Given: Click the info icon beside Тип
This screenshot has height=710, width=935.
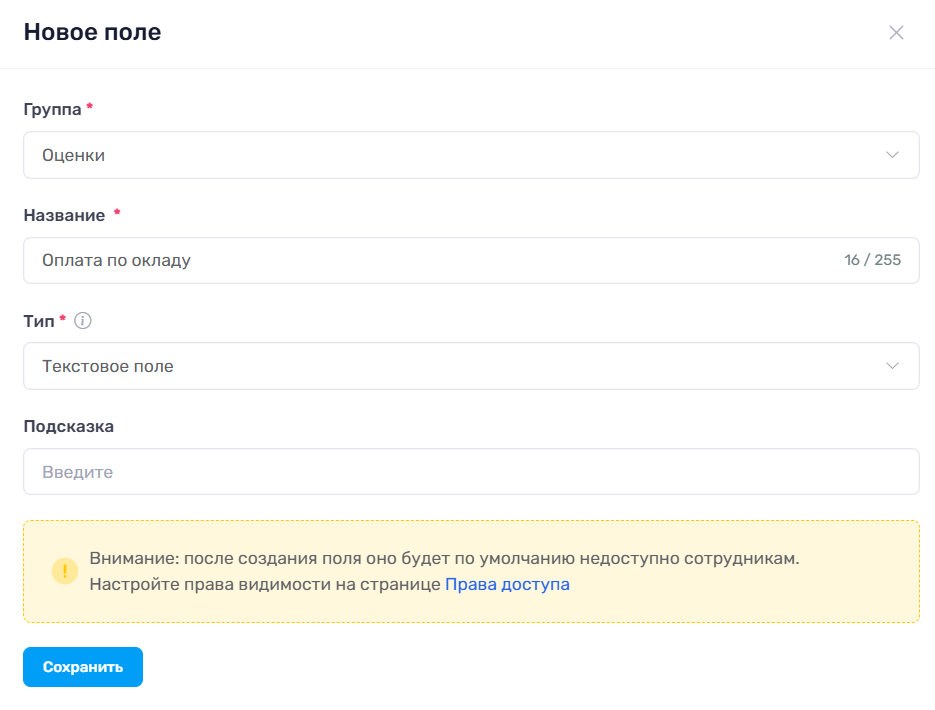Looking at the screenshot, I should [x=82, y=321].
